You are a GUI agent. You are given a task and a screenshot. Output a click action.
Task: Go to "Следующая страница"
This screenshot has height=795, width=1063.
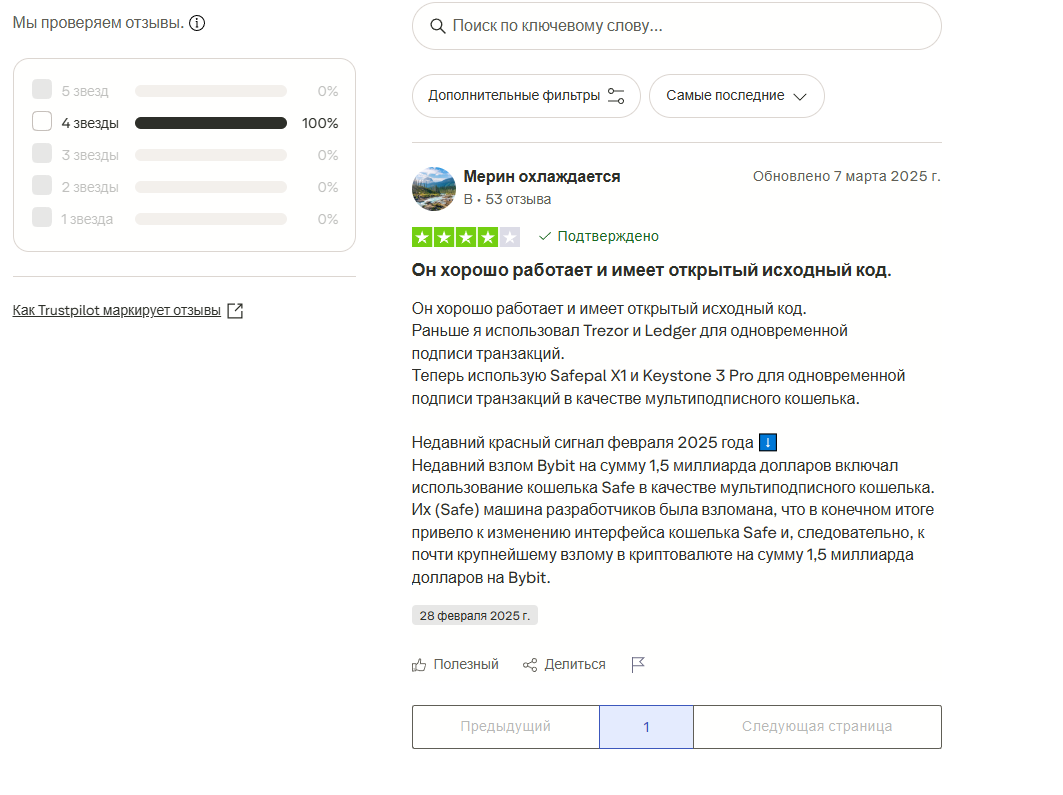click(817, 727)
